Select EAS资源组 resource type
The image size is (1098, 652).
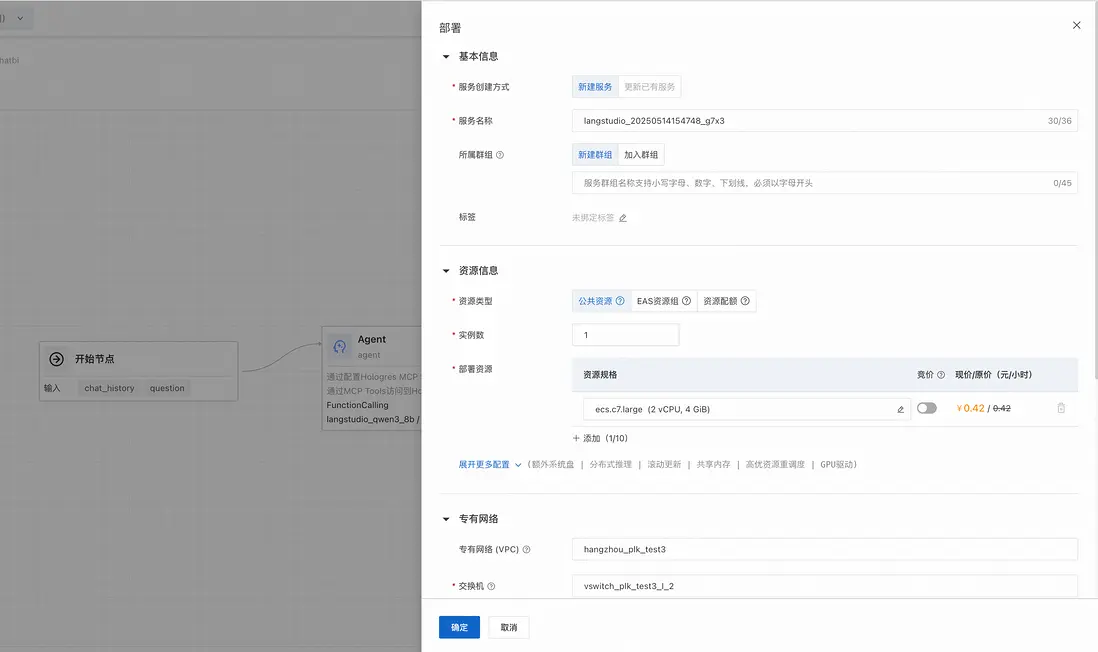pyautogui.click(x=663, y=301)
